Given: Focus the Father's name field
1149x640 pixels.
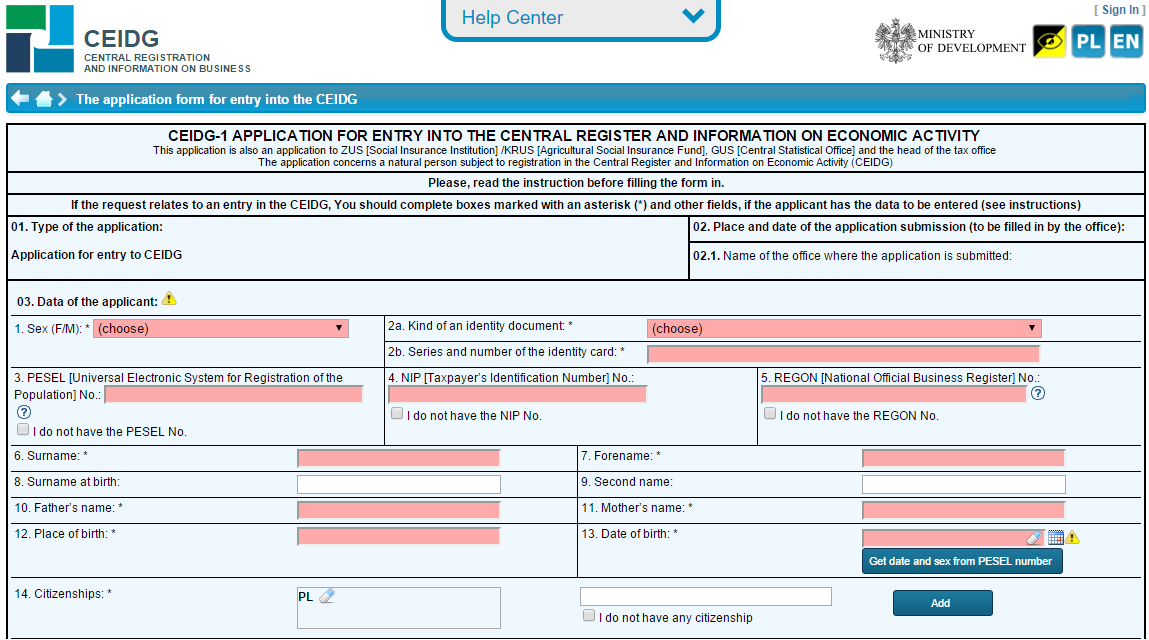Looking at the screenshot, I should tap(399, 510).
